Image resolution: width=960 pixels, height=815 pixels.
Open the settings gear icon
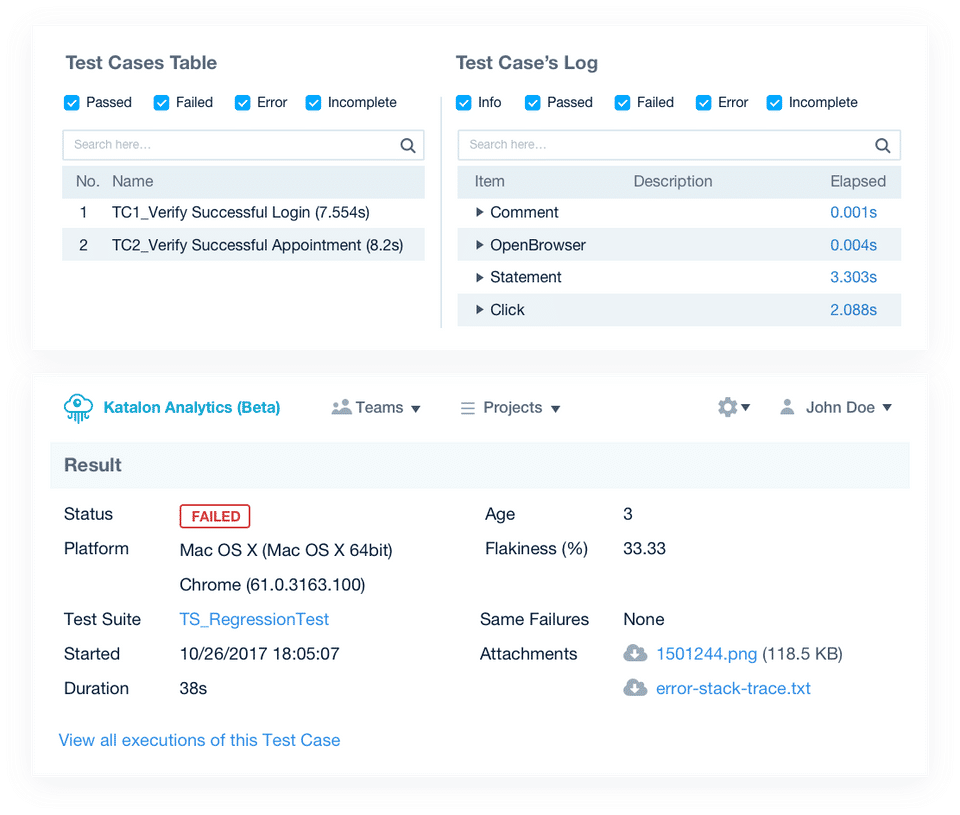click(x=727, y=407)
